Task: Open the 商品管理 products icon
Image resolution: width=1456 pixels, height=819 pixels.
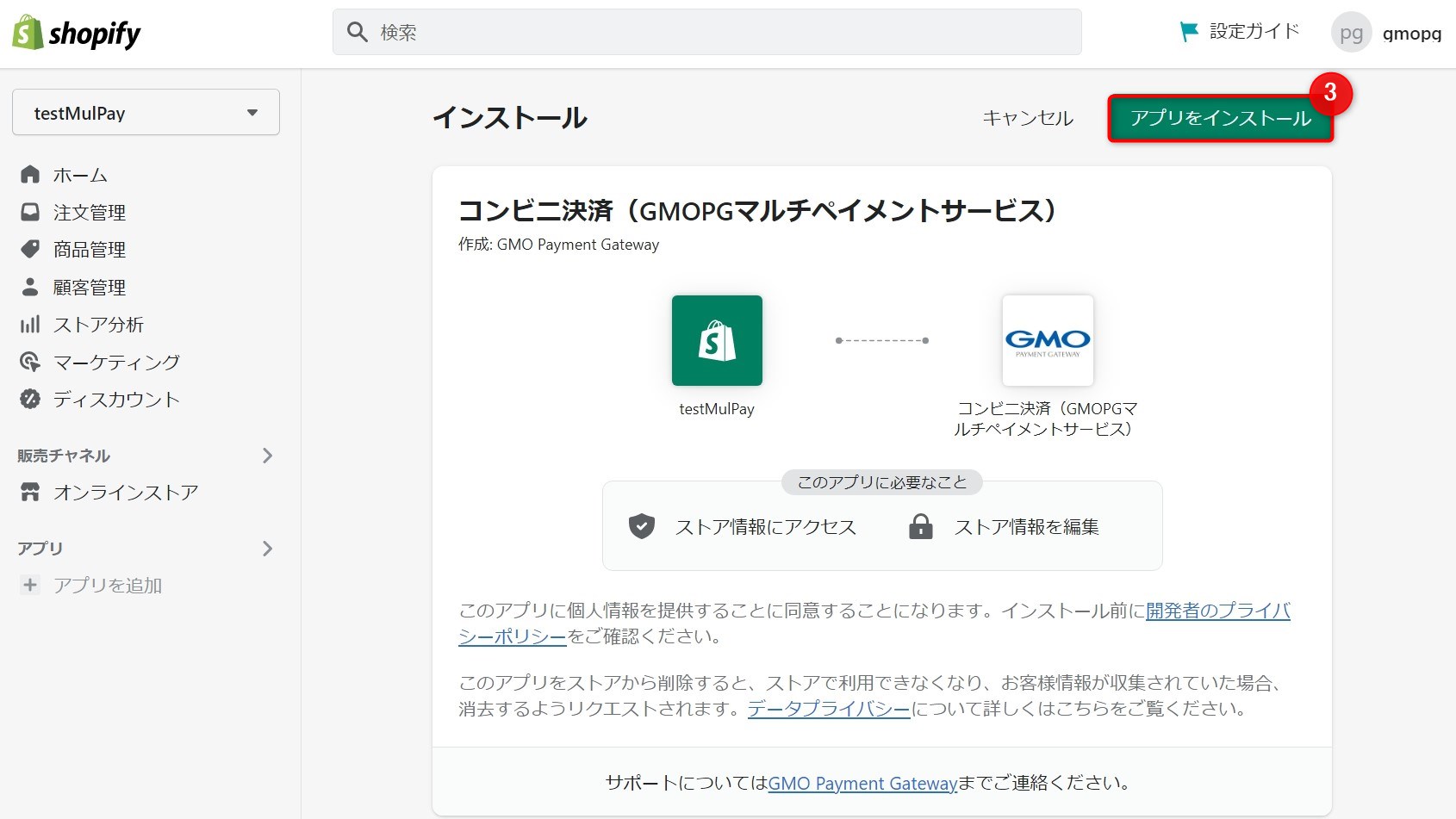Action: point(29,249)
